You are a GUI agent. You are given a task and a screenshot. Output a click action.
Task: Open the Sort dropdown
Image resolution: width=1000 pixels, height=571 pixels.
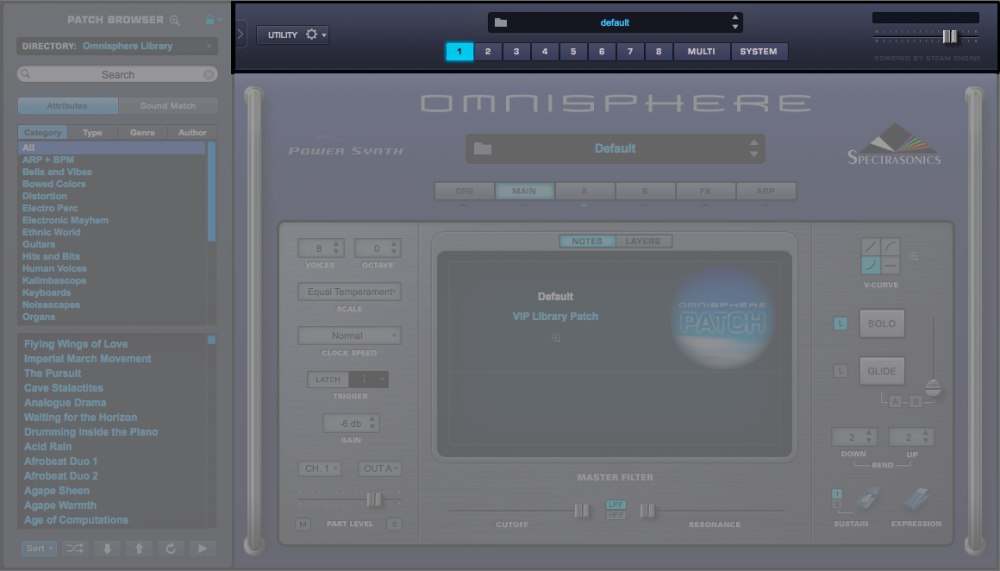[x=39, y=548]
